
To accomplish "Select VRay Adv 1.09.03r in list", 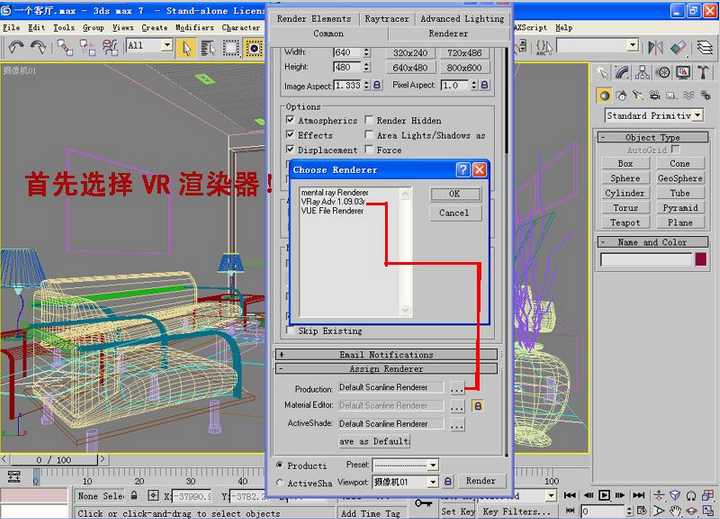I will [333, 202].
